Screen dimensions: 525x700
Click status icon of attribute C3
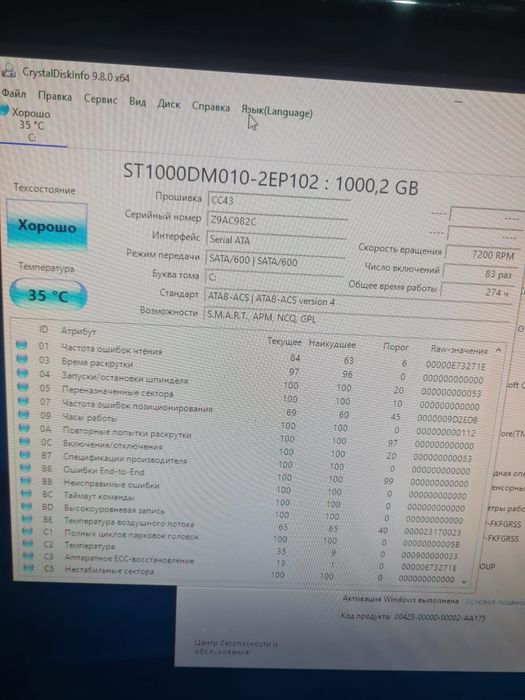click(28, 556)
